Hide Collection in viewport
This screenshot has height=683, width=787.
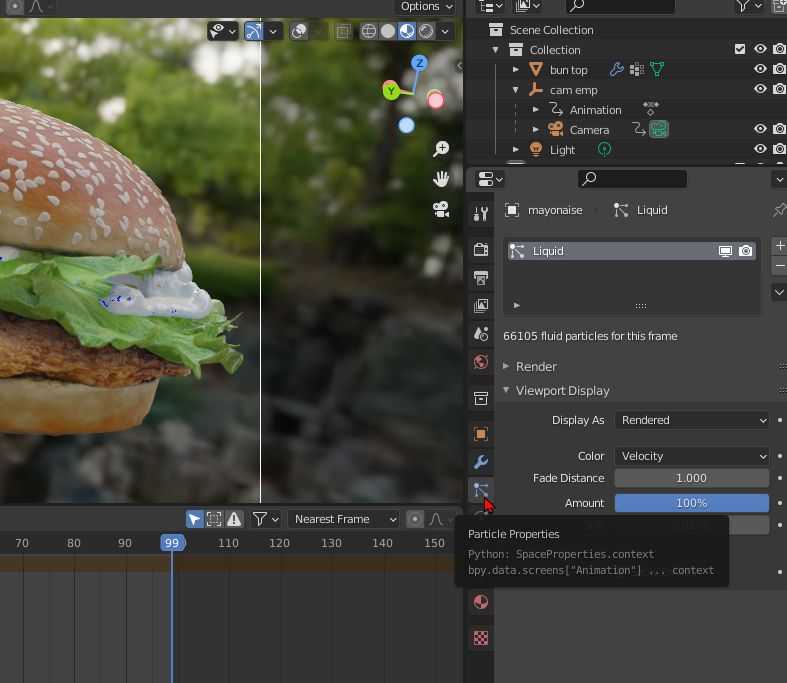[760, 49]
